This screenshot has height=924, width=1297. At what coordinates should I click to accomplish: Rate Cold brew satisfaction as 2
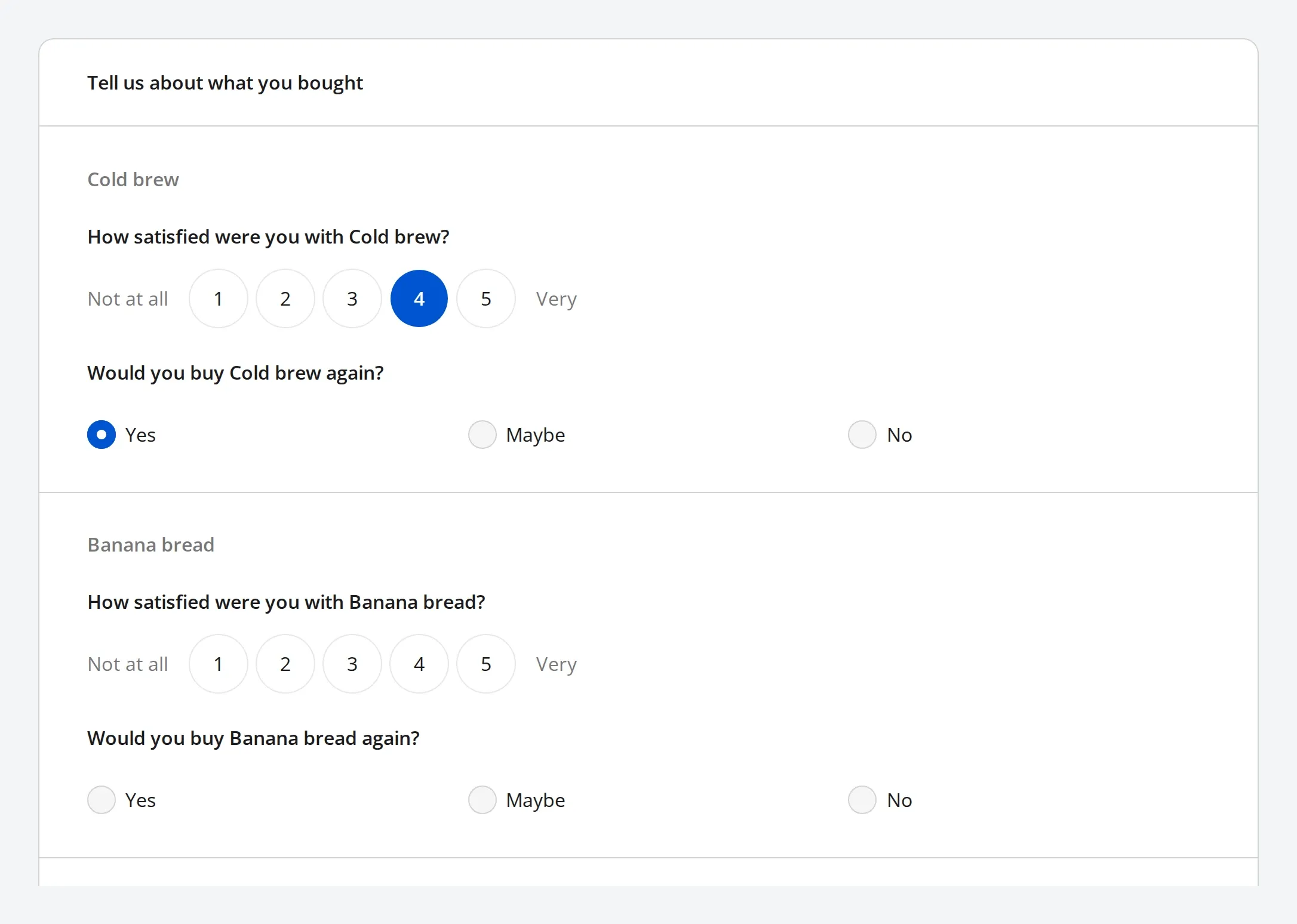point(285,298)
